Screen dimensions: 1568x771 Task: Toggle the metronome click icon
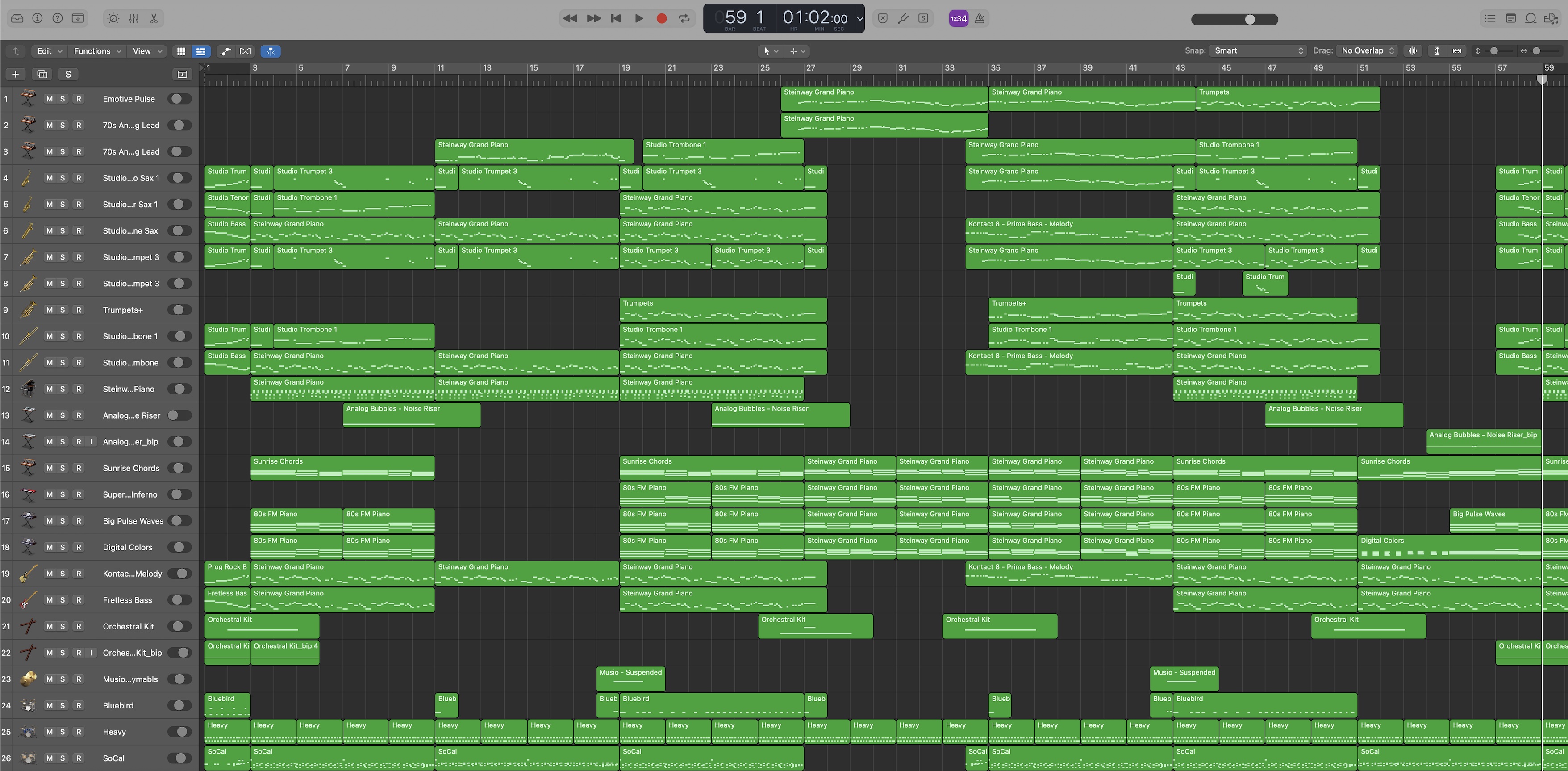point(980,18)
